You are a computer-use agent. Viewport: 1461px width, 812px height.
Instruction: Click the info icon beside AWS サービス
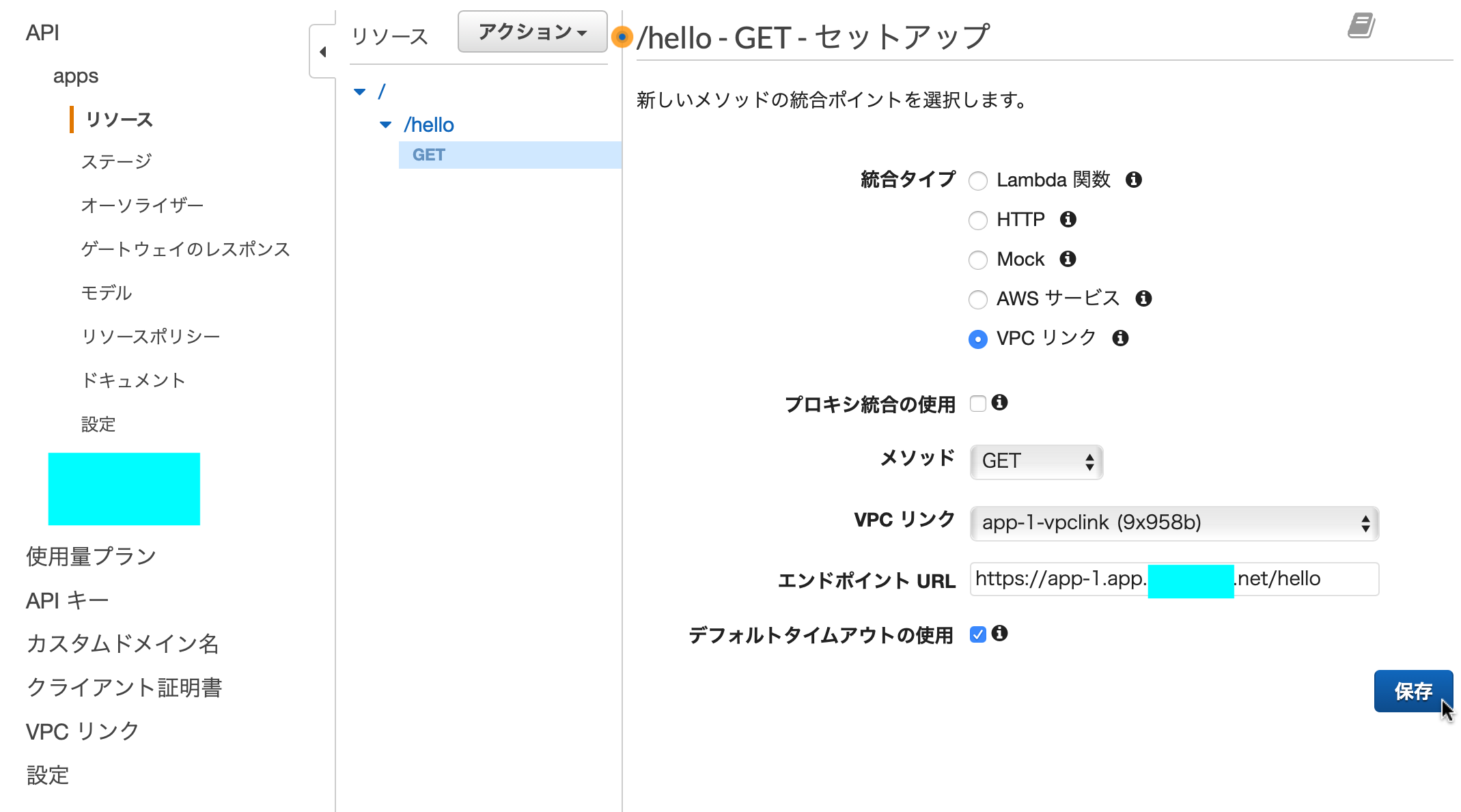pyautogui.click(x=1144, y=298)
